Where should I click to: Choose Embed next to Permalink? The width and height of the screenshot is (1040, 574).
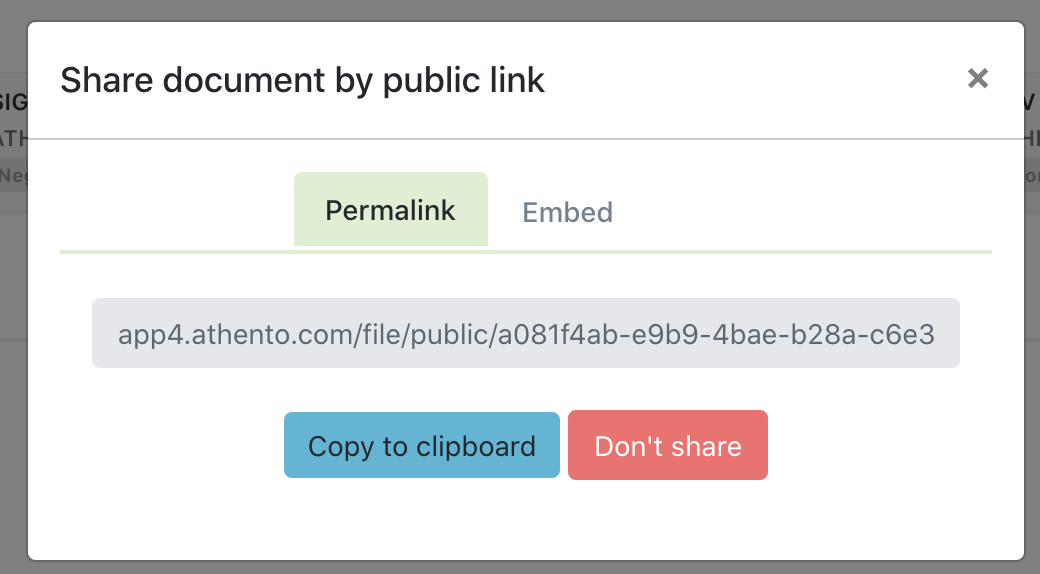[567, 212]
